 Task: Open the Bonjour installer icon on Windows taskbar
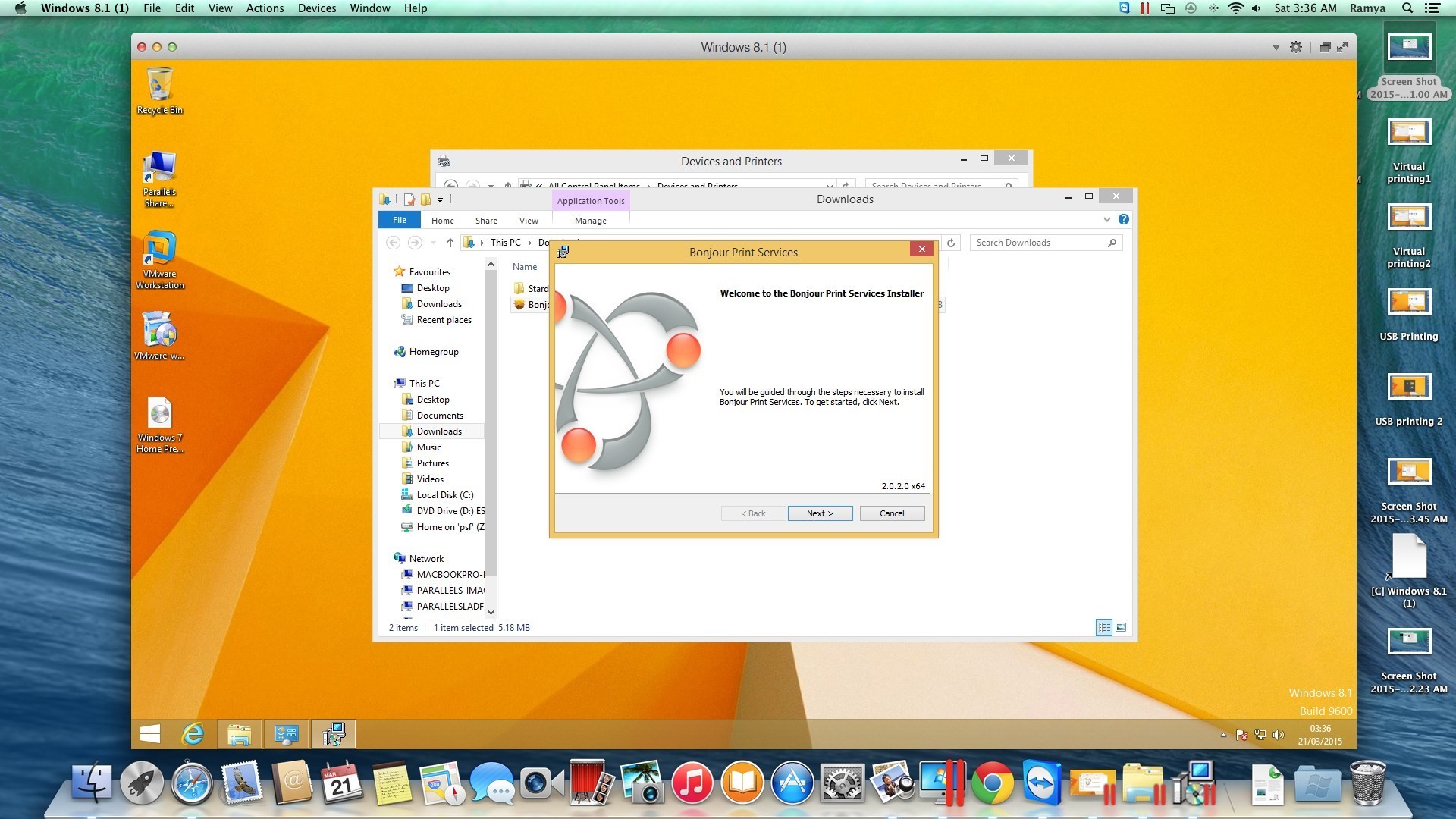(x=334, y=733)
